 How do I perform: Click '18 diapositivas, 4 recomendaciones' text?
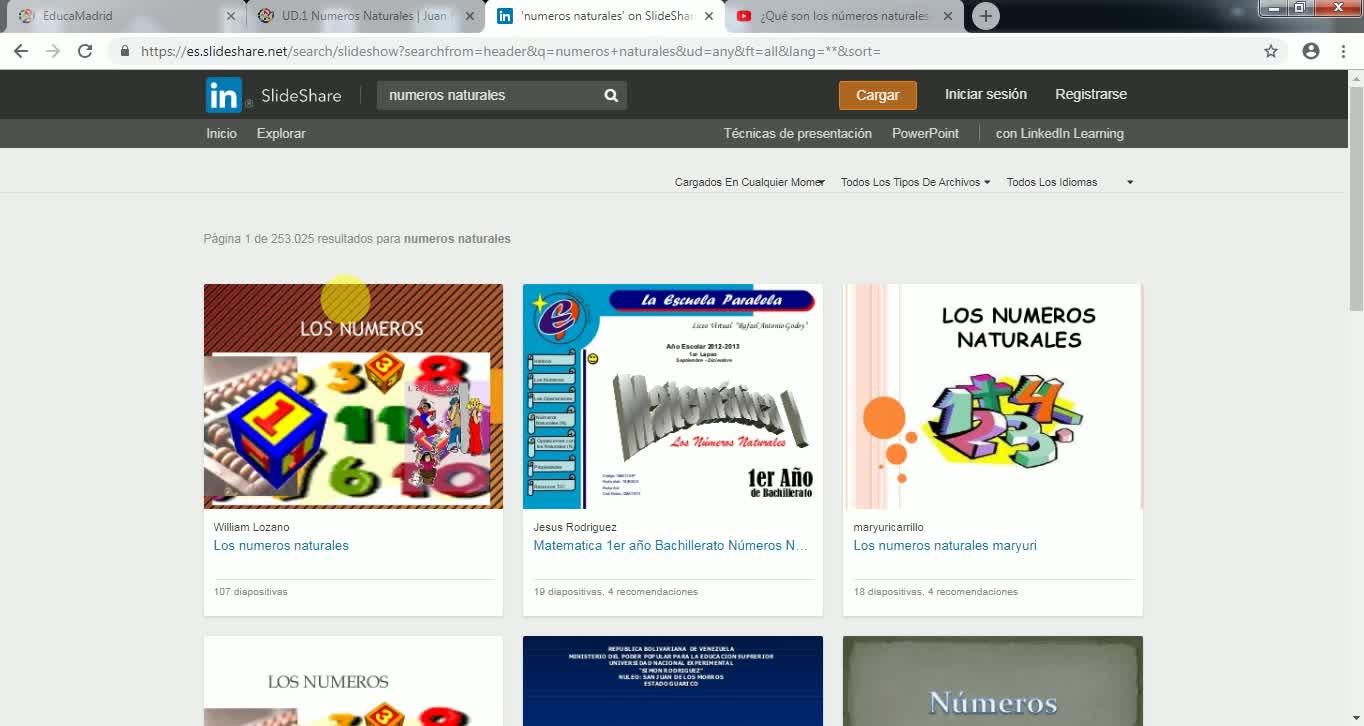[936, 592]
